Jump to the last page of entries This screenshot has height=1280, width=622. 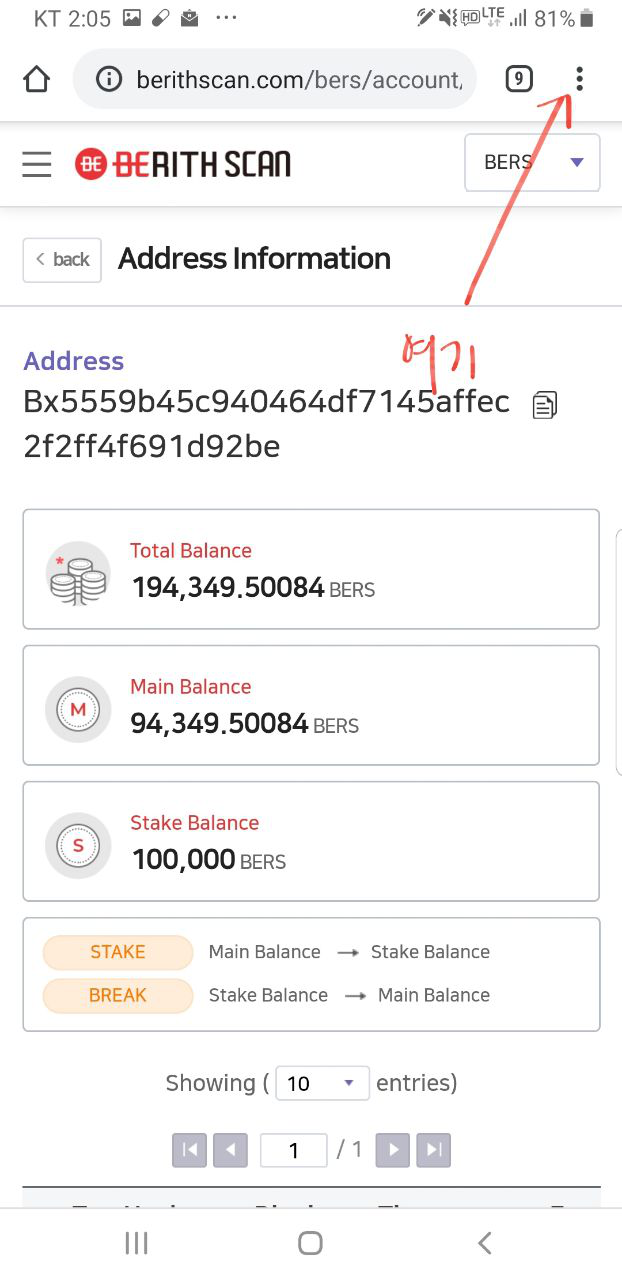point(434,1150)
